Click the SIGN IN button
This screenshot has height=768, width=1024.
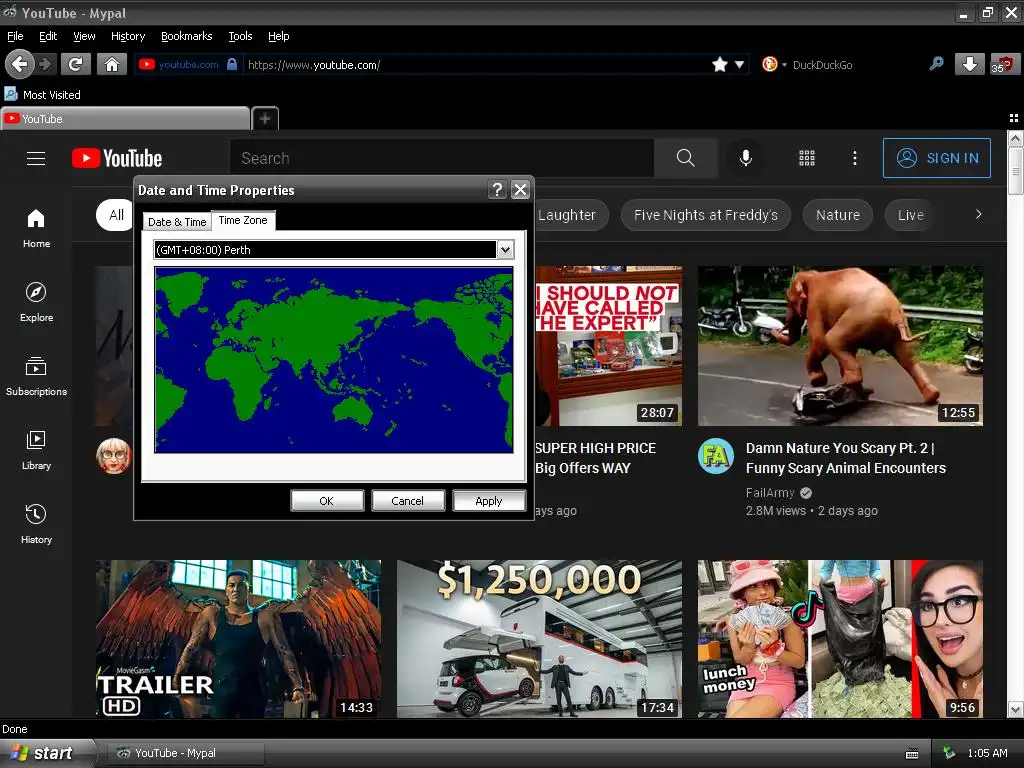[x=936, y=158]
